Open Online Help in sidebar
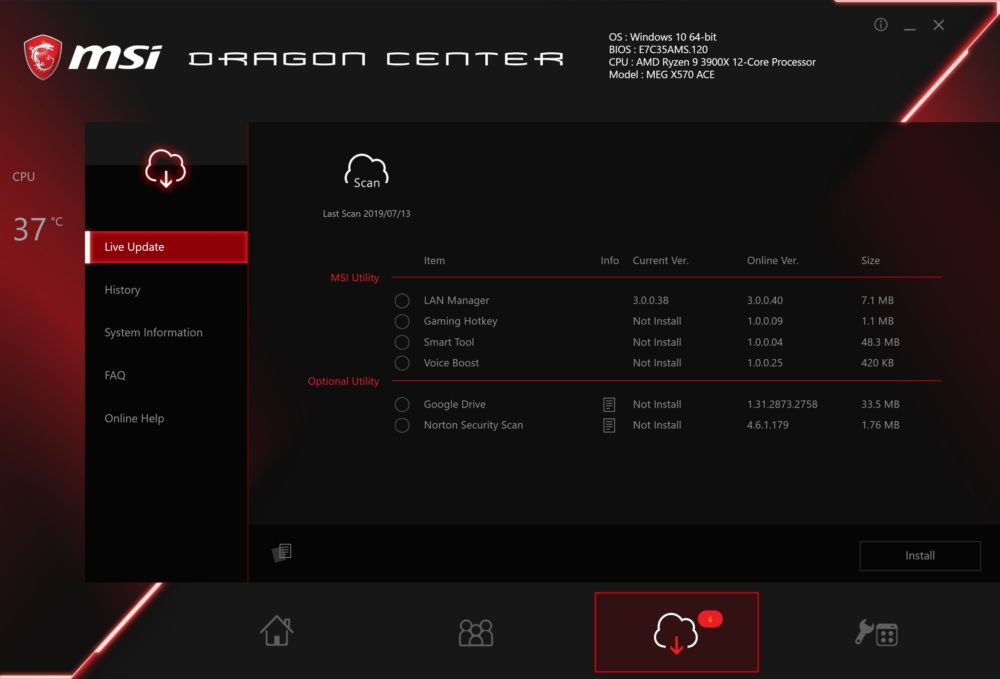This screenshot has width=1000, height=679. point(134,418)
